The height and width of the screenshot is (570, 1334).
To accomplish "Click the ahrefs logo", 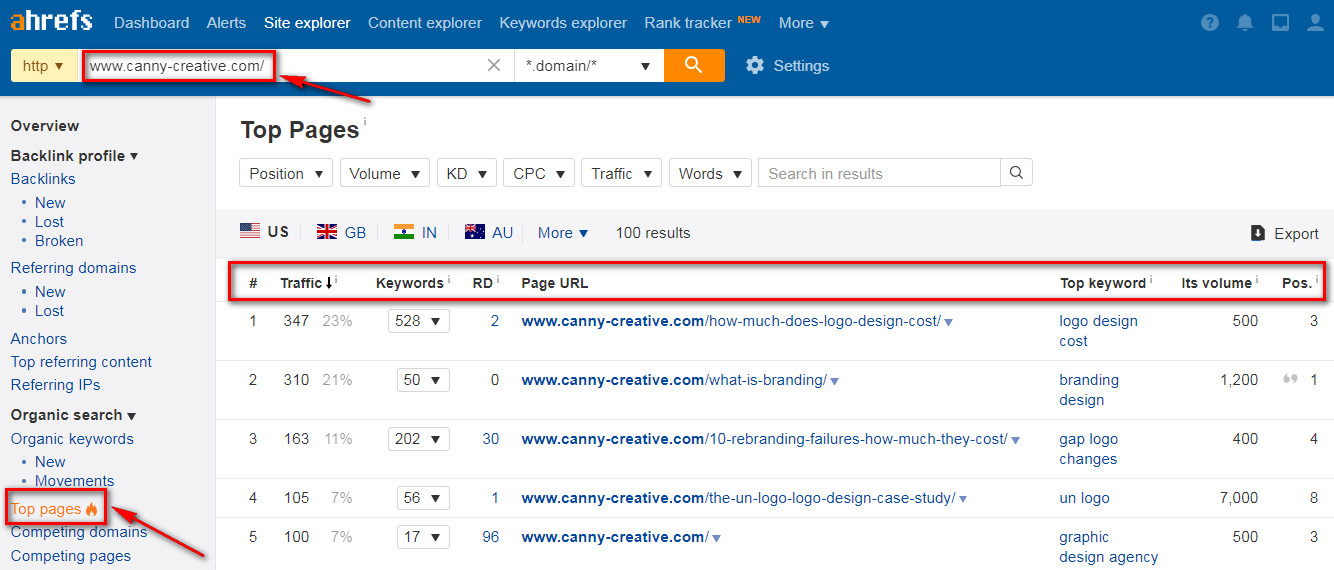I will [x=51, y=21].
